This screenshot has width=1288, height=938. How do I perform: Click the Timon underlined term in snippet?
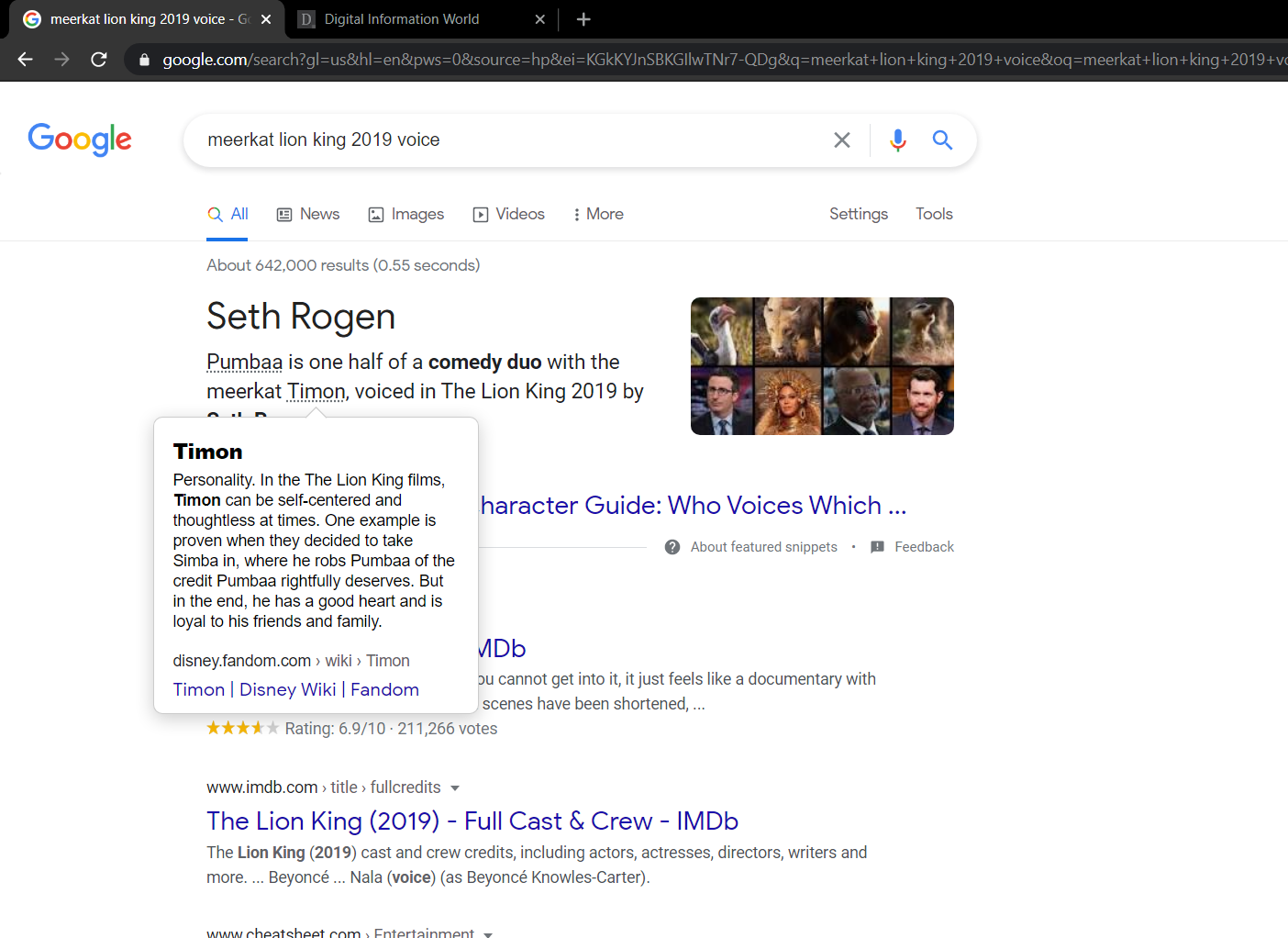(316, 391)
